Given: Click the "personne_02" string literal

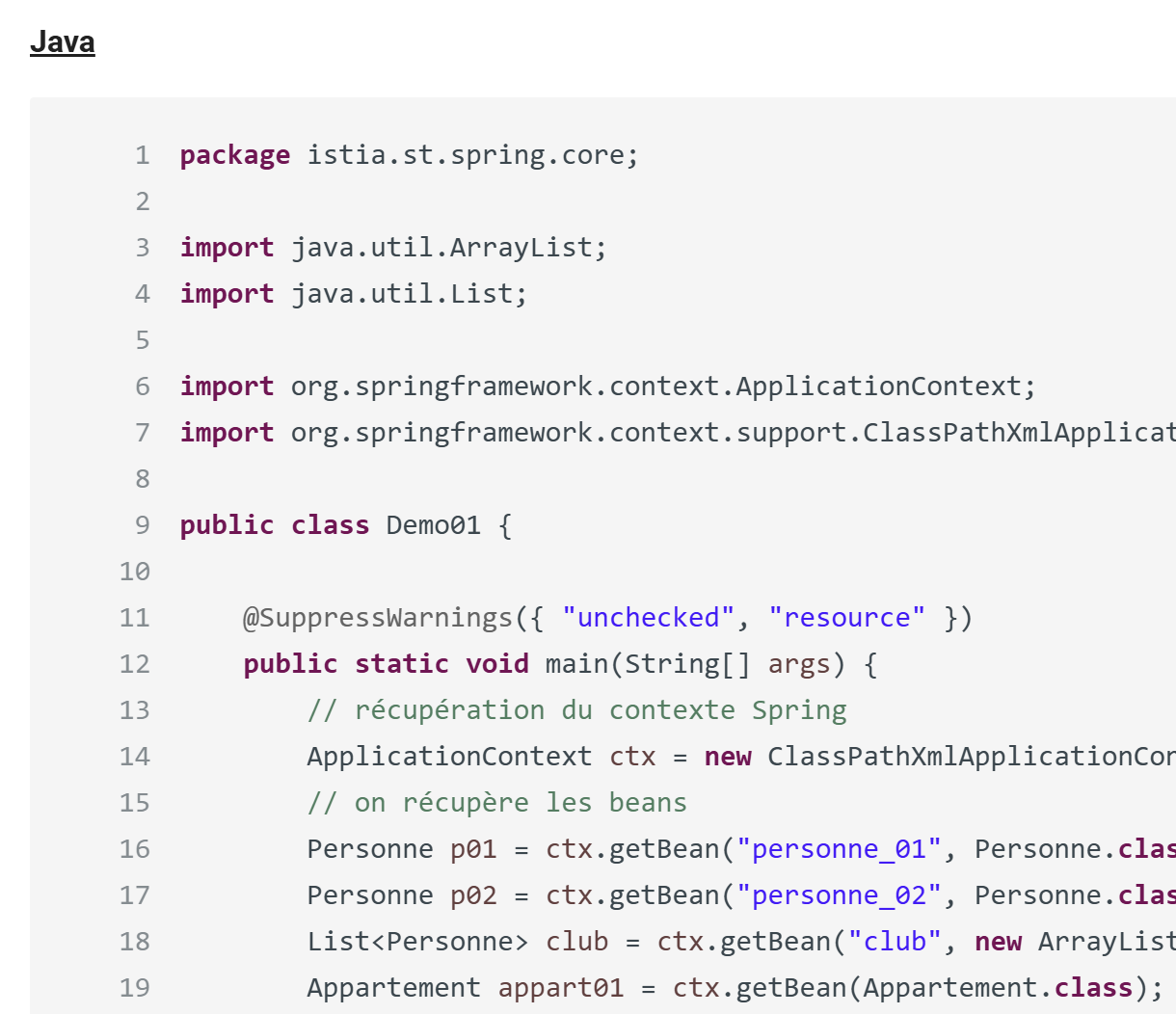Looking at the screenshot, I should 839,895.
